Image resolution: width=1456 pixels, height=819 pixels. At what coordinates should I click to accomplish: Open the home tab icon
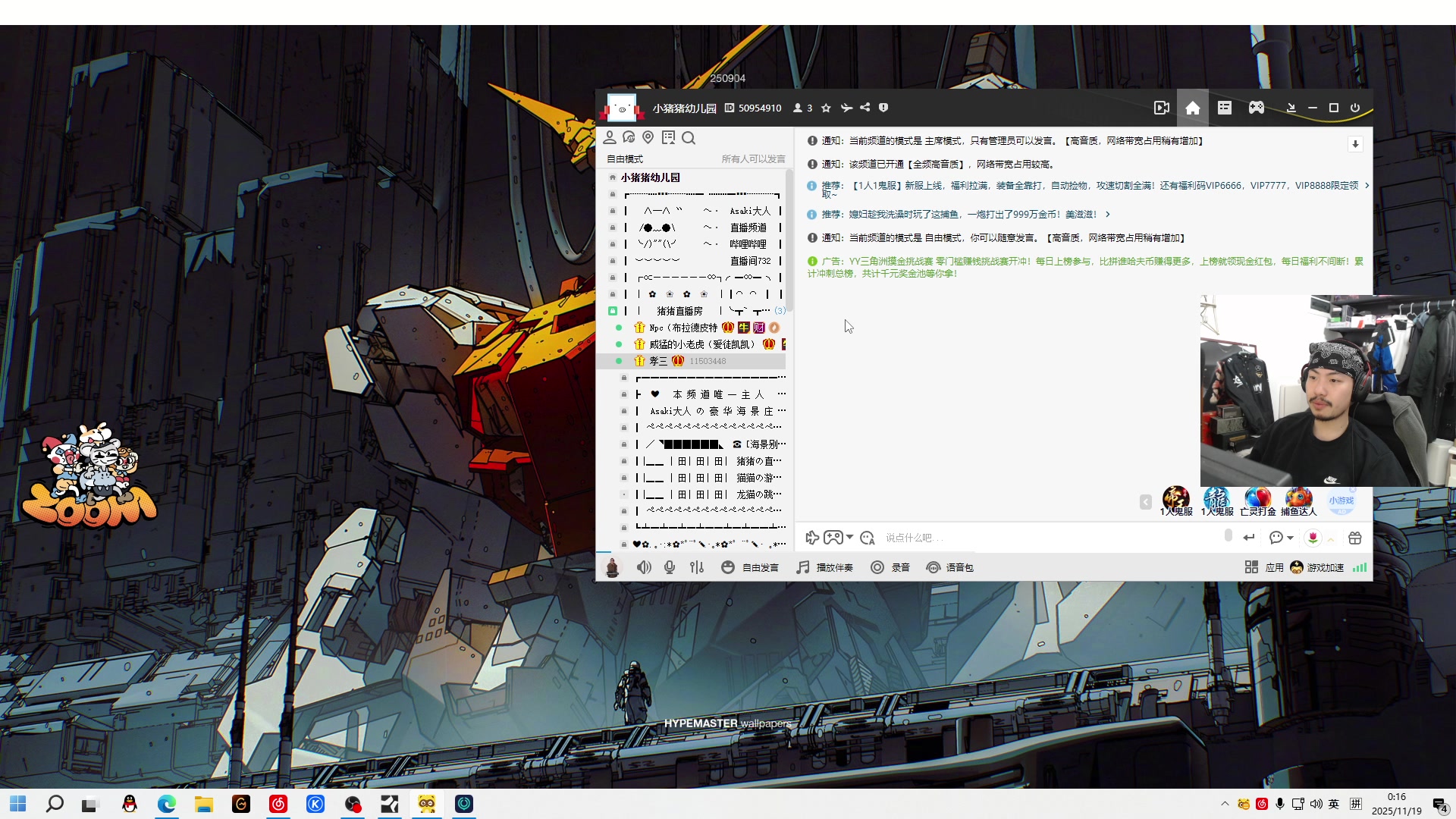point(1192,108)
